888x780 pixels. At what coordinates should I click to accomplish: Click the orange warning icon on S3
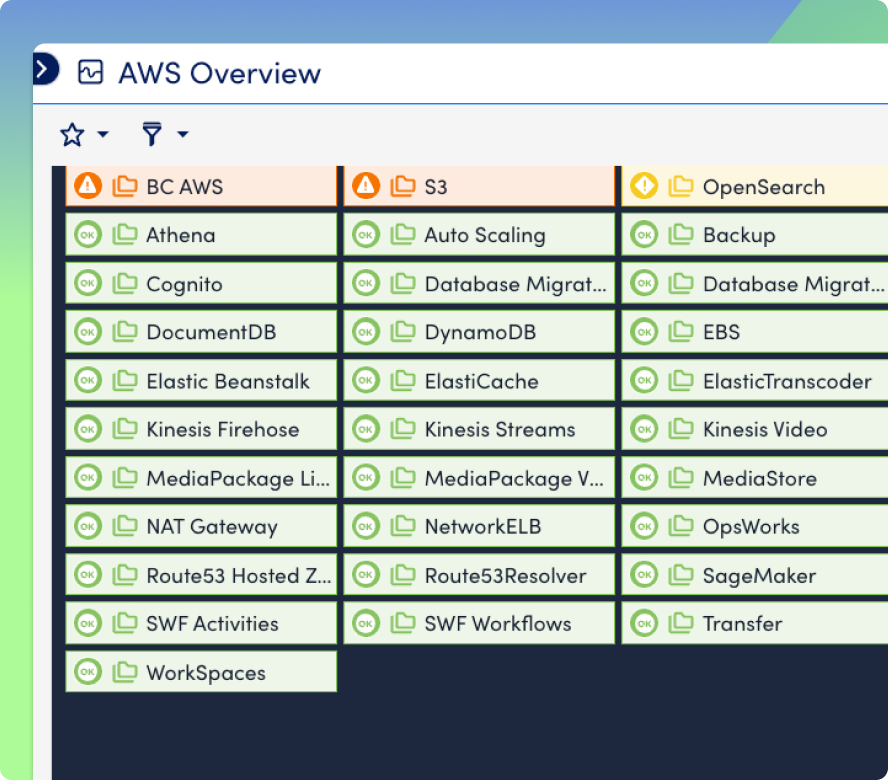pyautogui.click(x=366, y=186)
